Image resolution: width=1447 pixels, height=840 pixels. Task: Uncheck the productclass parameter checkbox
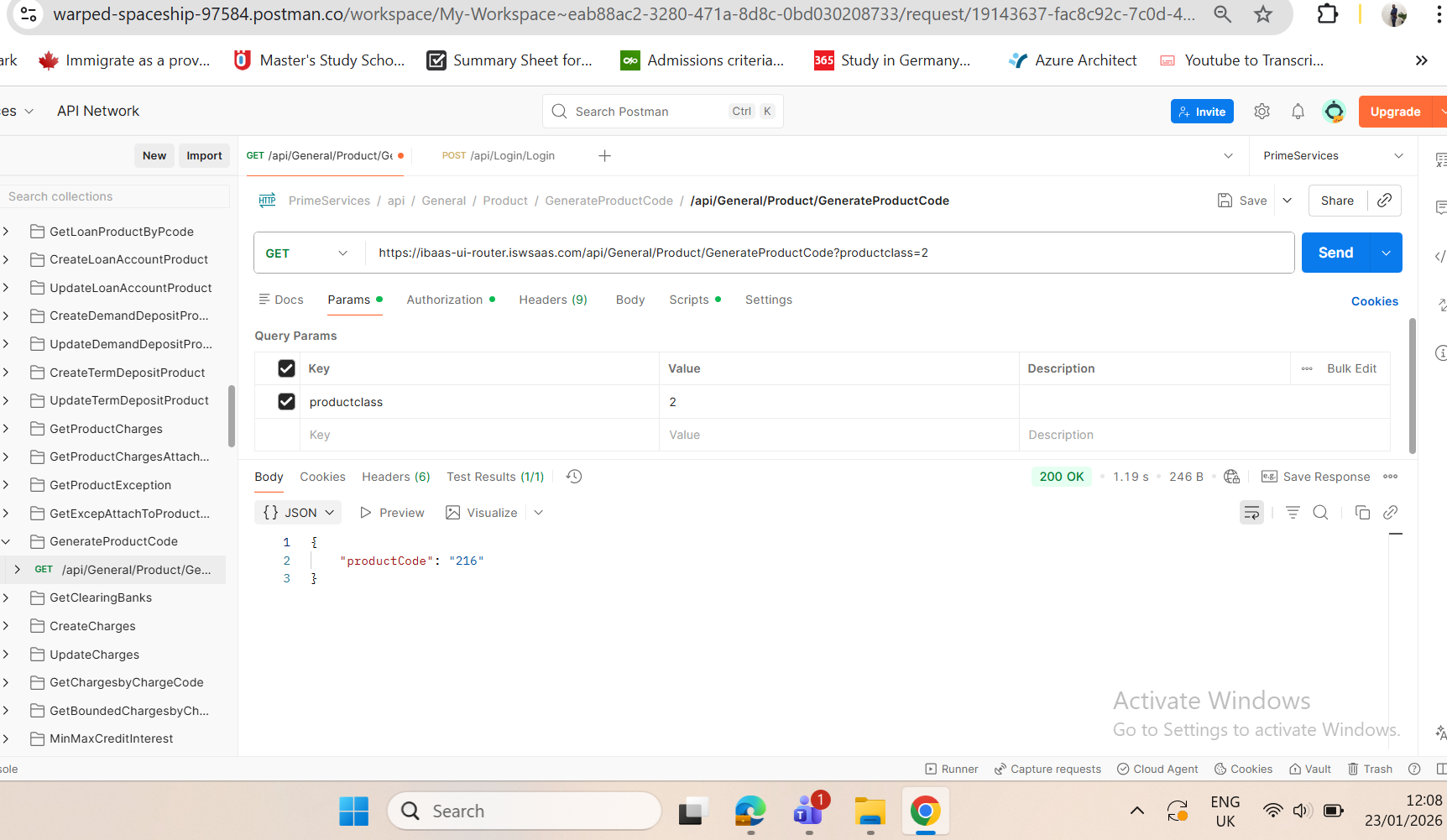tap(286, 402)
